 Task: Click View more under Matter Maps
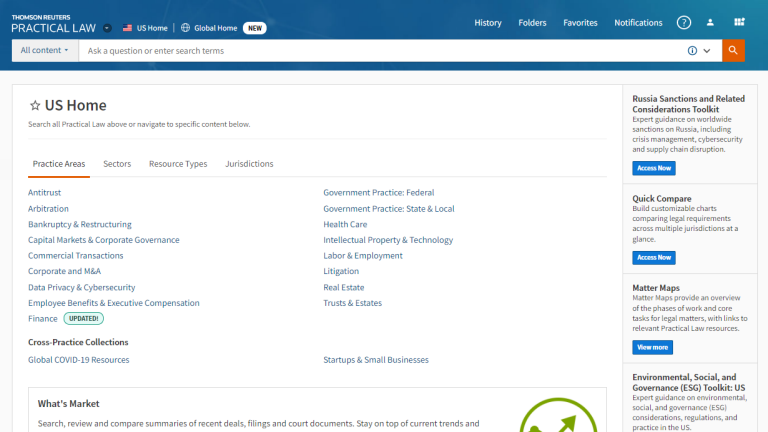[652, 348]
